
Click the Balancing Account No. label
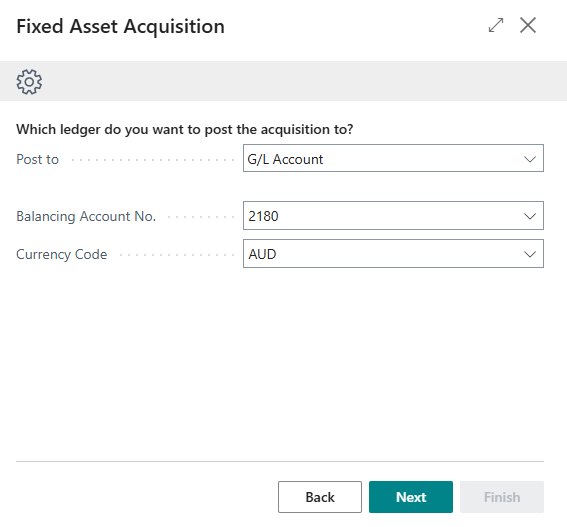(x=86, y=216)
